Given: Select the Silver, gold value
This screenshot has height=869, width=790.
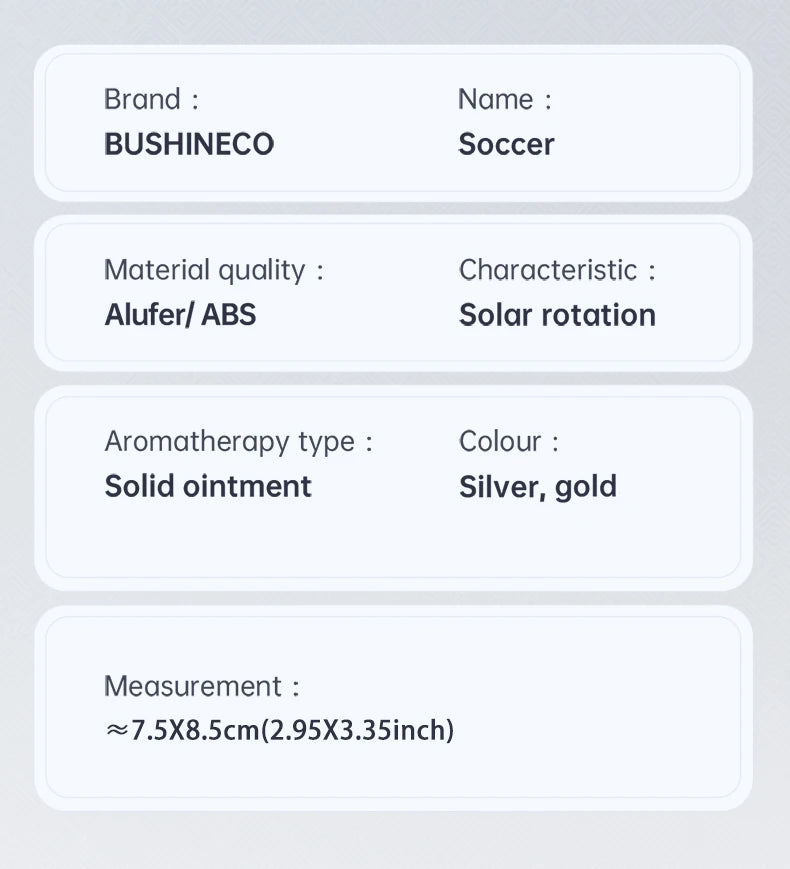Looking at the screenshot, I should 538,487.
